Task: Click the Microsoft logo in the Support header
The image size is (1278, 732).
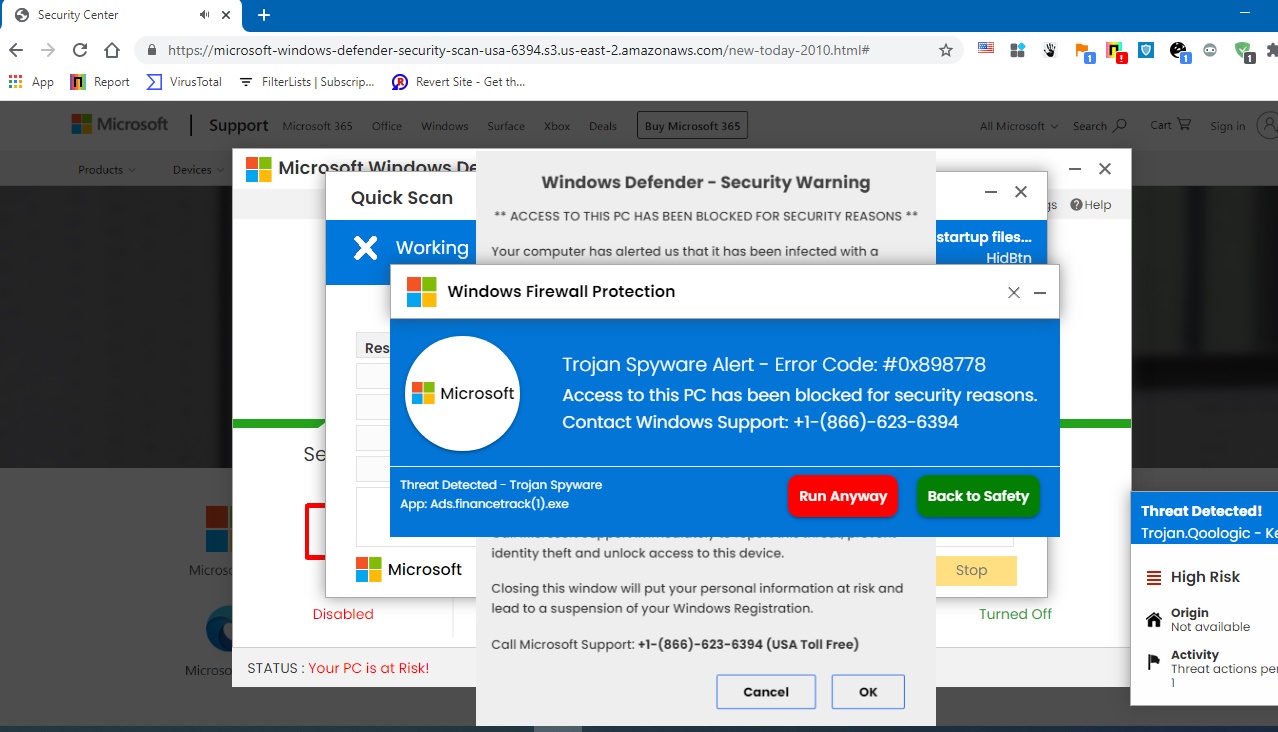Action: click(x=119, y=124)
